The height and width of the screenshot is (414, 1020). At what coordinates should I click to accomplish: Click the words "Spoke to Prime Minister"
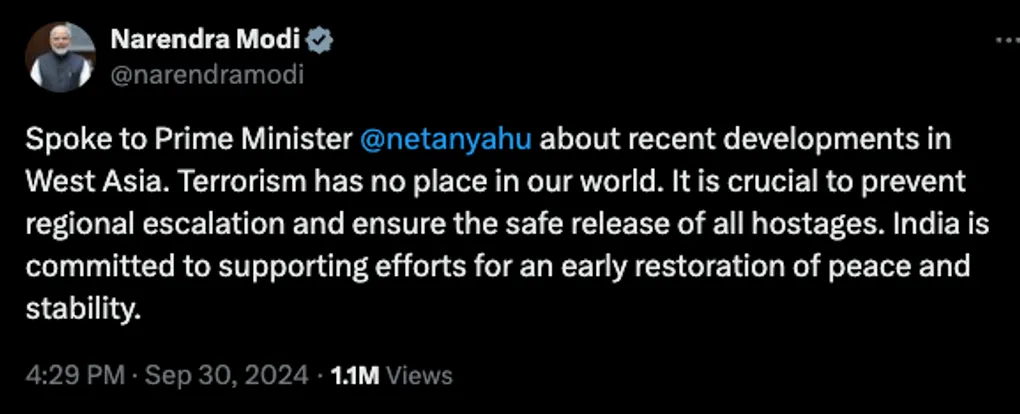pos(188,138)
